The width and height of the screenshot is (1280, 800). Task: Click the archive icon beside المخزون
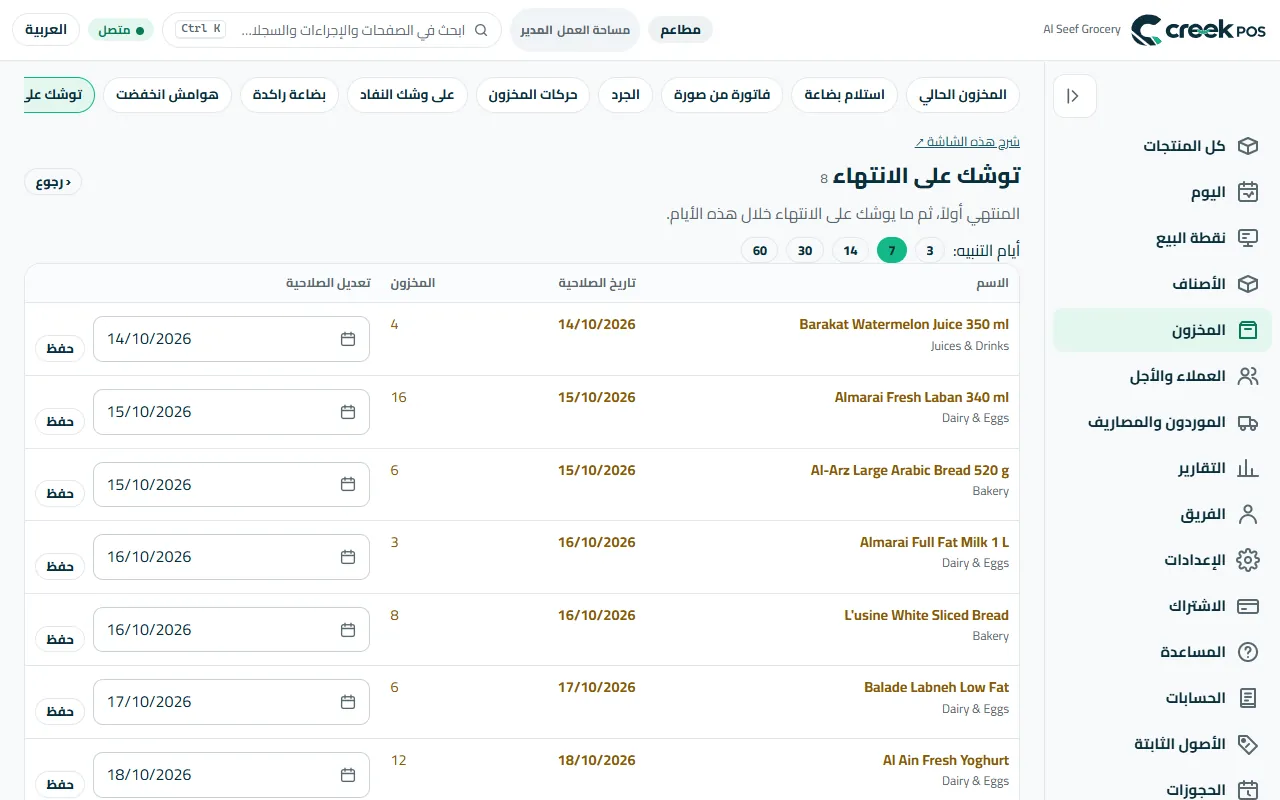(x=1247, y=330)
